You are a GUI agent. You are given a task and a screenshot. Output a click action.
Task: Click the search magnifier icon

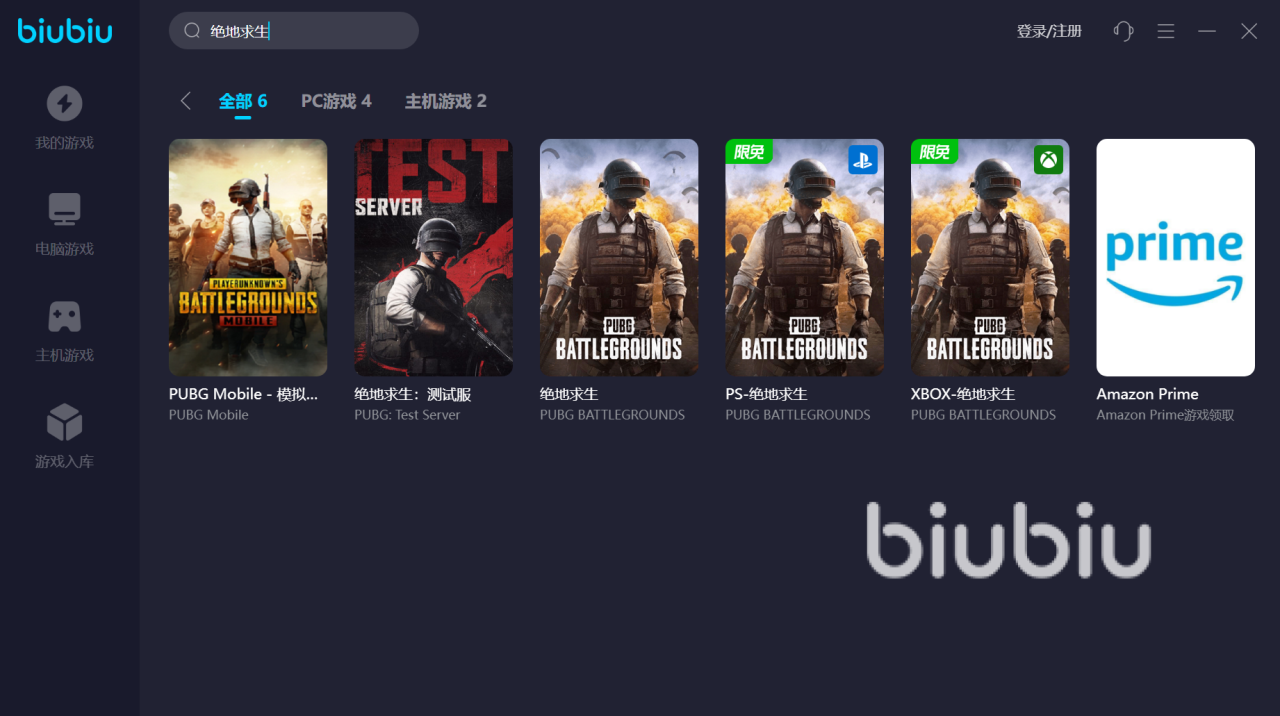tap(192, 31)
